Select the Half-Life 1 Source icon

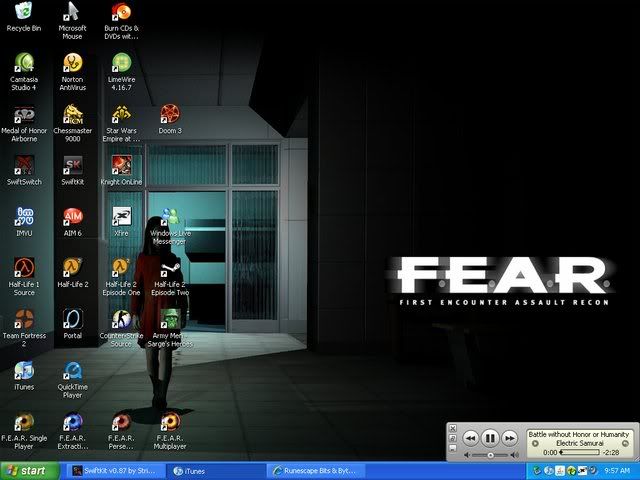click(24, 277)
